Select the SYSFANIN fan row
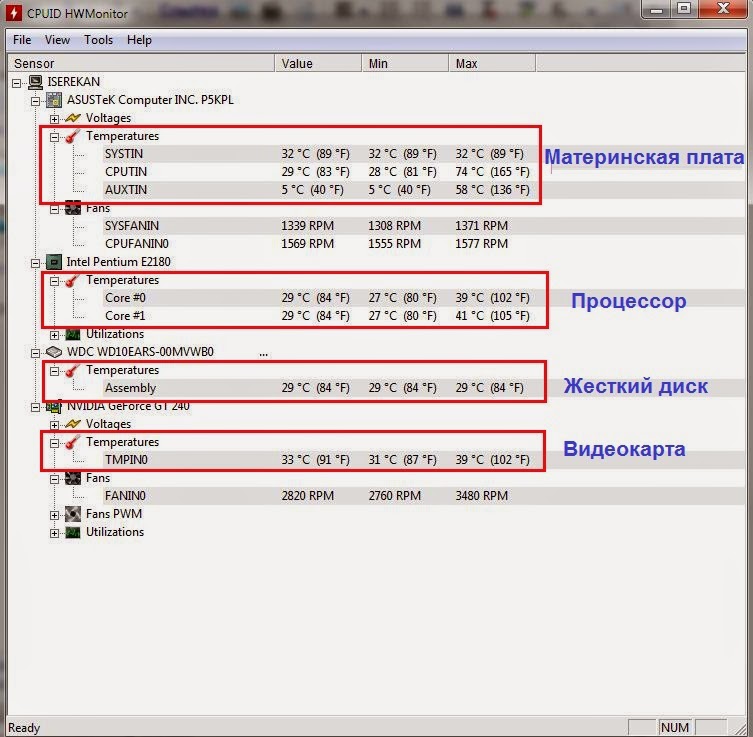This screenshot has width=753, height=737. [x=424, y=226]
